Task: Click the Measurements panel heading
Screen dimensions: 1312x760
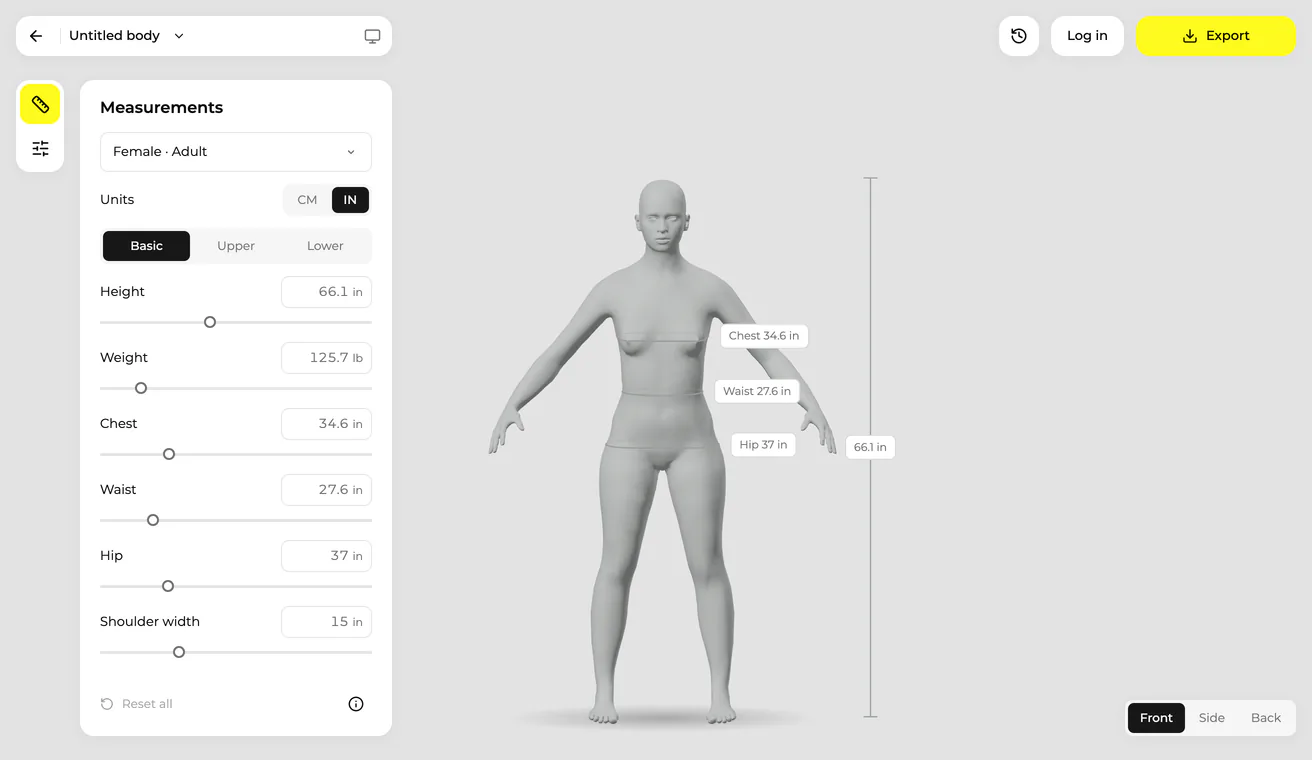Action: click(x=162, y=108)
